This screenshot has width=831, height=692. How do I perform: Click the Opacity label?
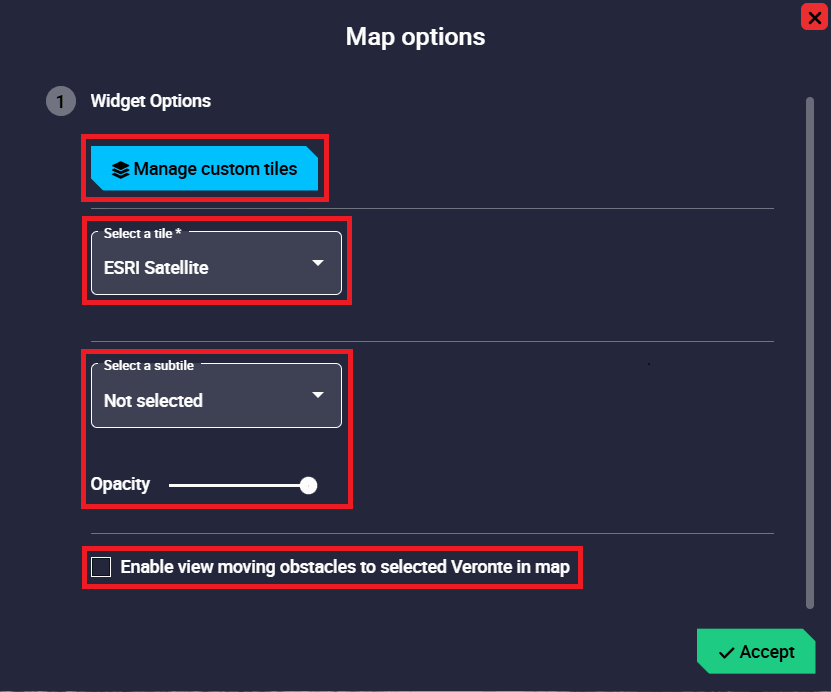120,484
